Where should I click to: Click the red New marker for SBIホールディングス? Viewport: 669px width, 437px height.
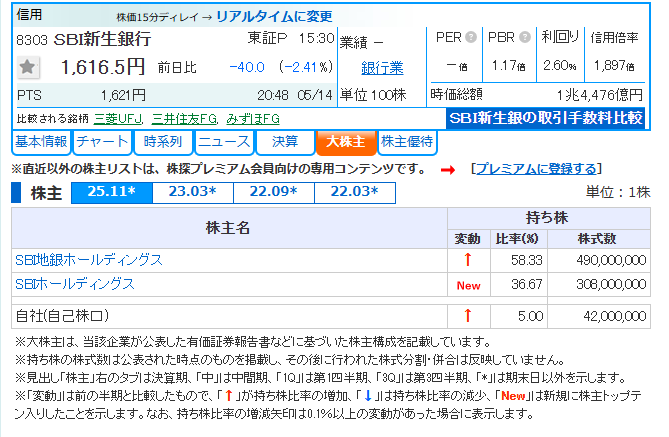pos(468,286)
